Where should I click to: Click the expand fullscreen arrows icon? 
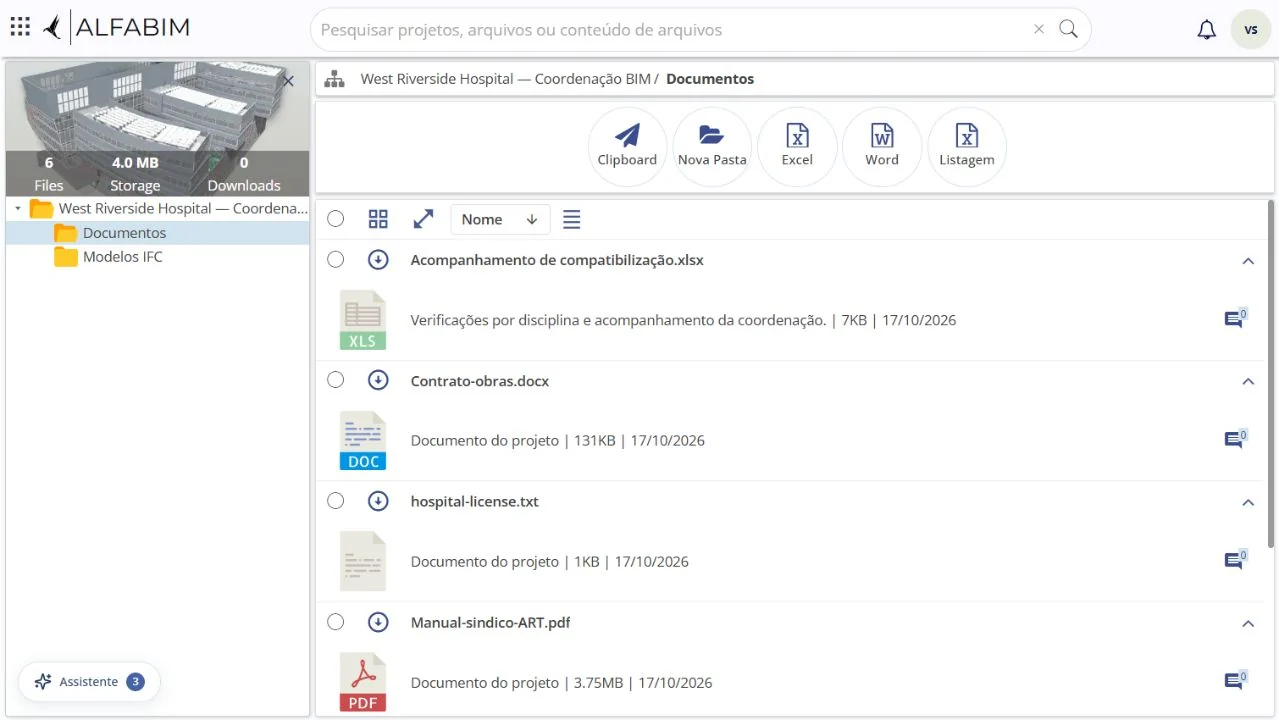point(423,219)
